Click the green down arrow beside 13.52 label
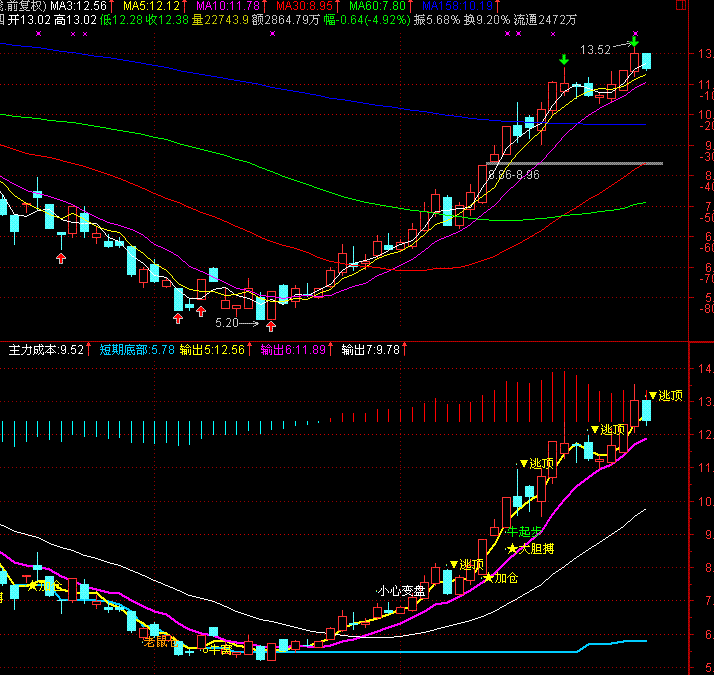Image resolution: width=714 pixels, height=677 pixels. pyautogui.click(x=634, y=42)
